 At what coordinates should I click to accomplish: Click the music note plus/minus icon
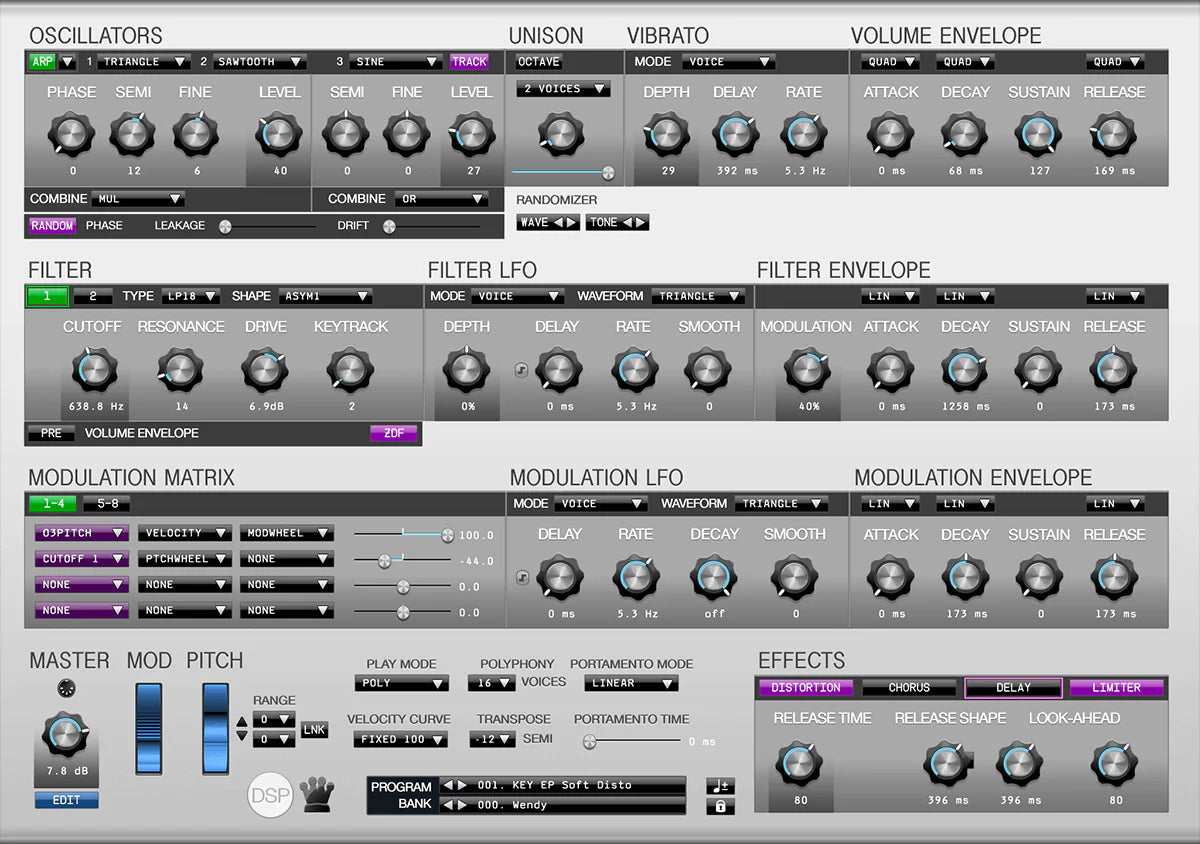pos(720,786)
